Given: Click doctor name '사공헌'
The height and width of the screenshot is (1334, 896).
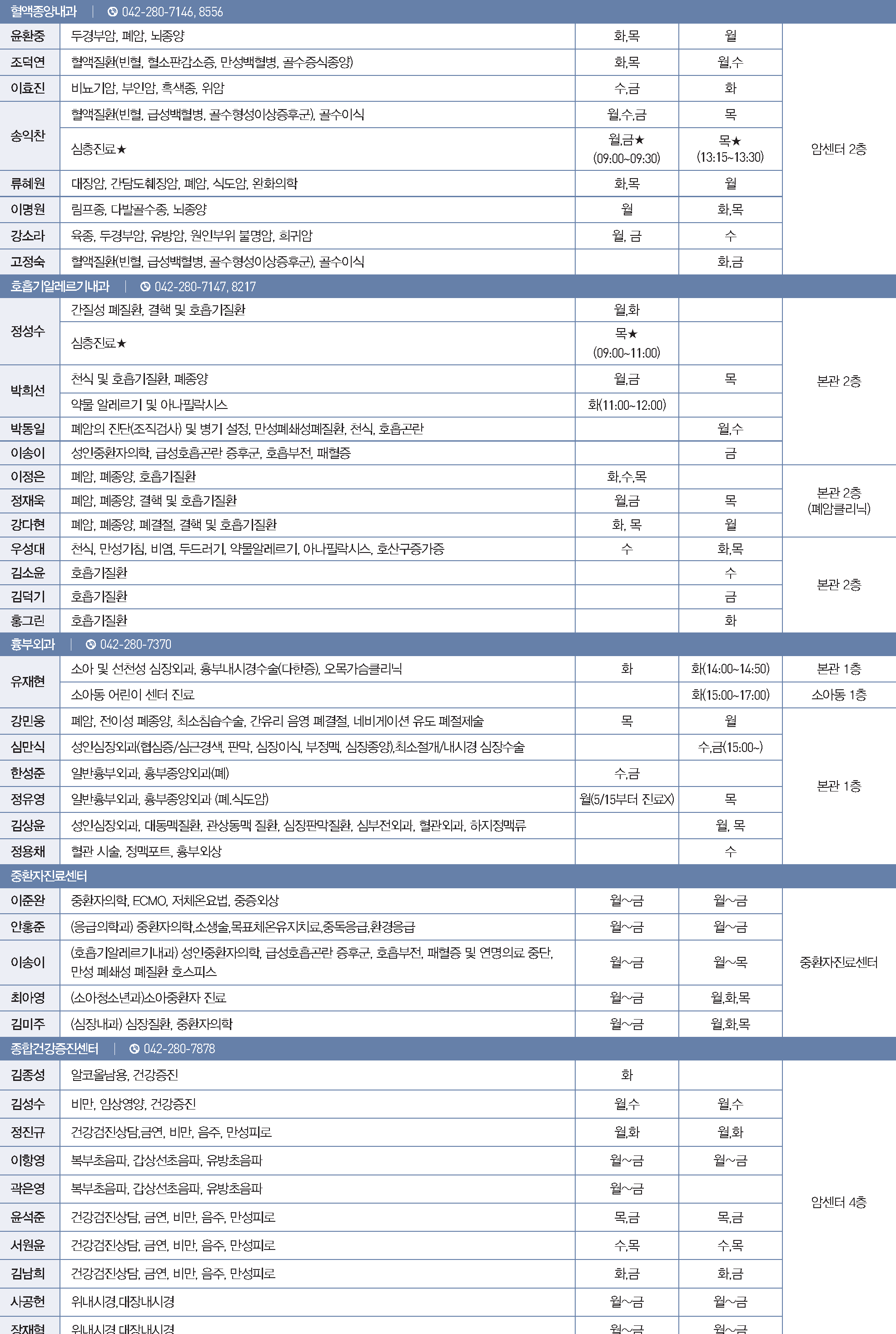Looking at the screenshot, I should [x=27, y=1302].
